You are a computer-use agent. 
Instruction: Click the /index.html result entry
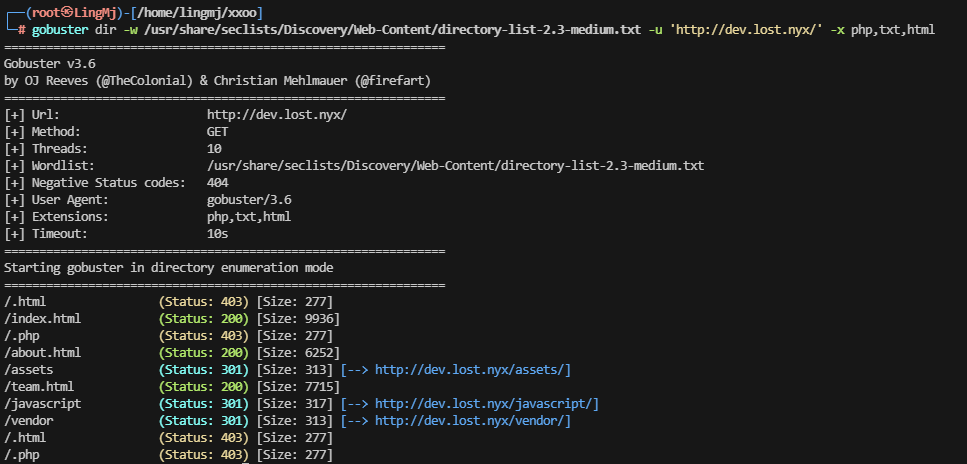point(43,319)
